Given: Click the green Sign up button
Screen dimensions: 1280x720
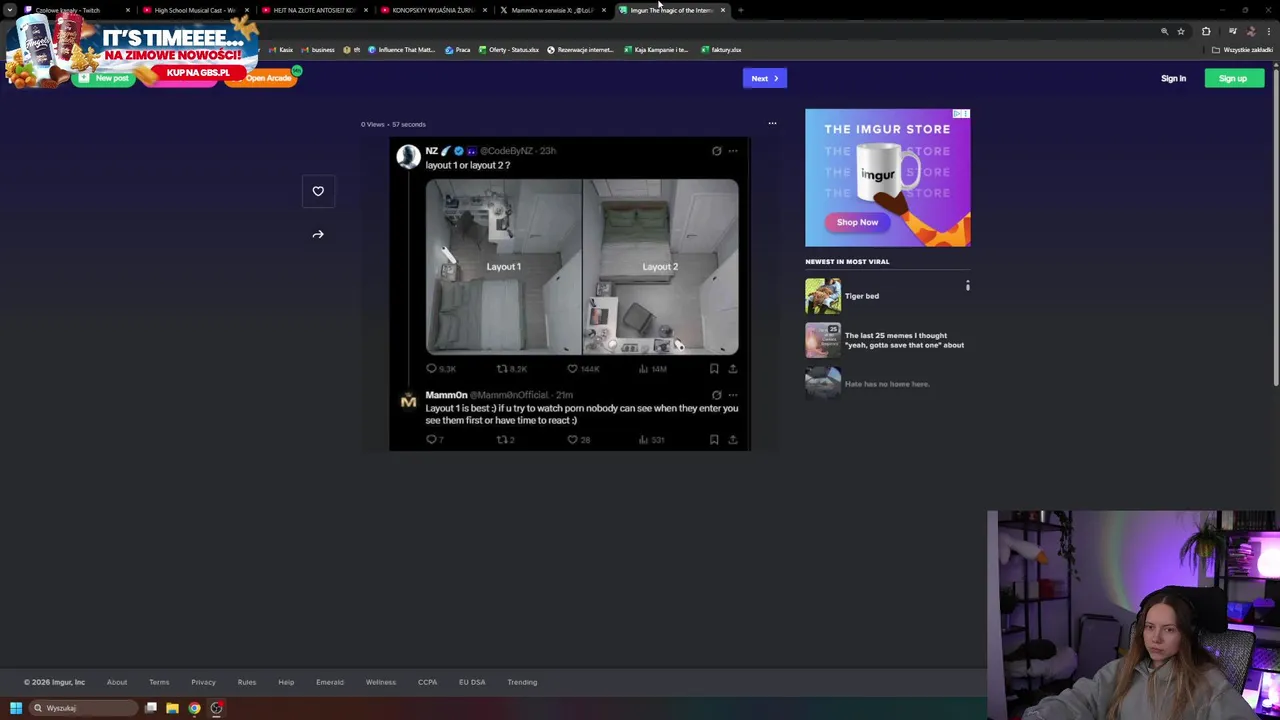Looking at the screenshot, I should pos(1233,78).
